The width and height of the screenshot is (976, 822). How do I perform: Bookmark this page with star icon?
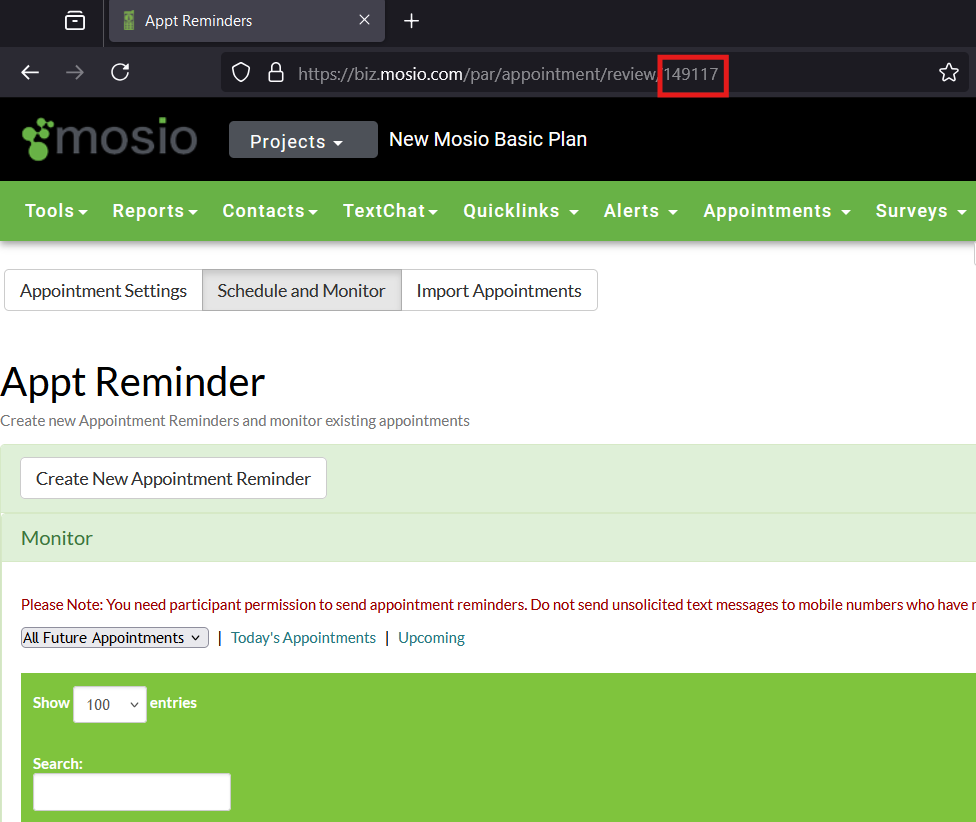tap(949, 73)
